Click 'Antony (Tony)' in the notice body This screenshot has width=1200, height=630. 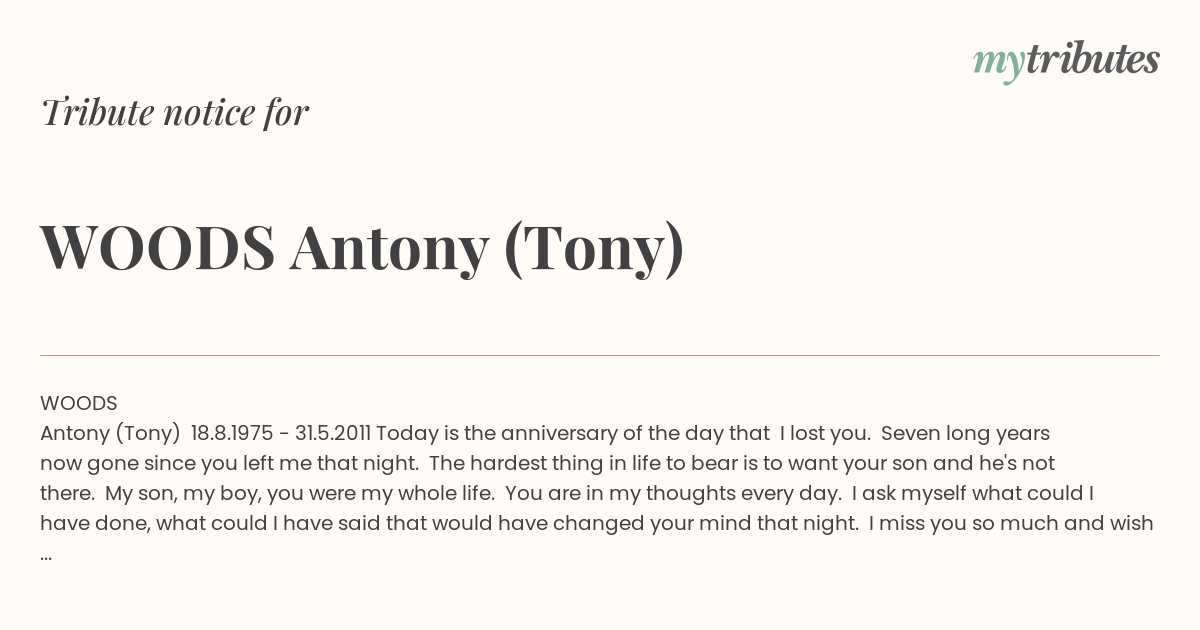click(x=110, y=434)
